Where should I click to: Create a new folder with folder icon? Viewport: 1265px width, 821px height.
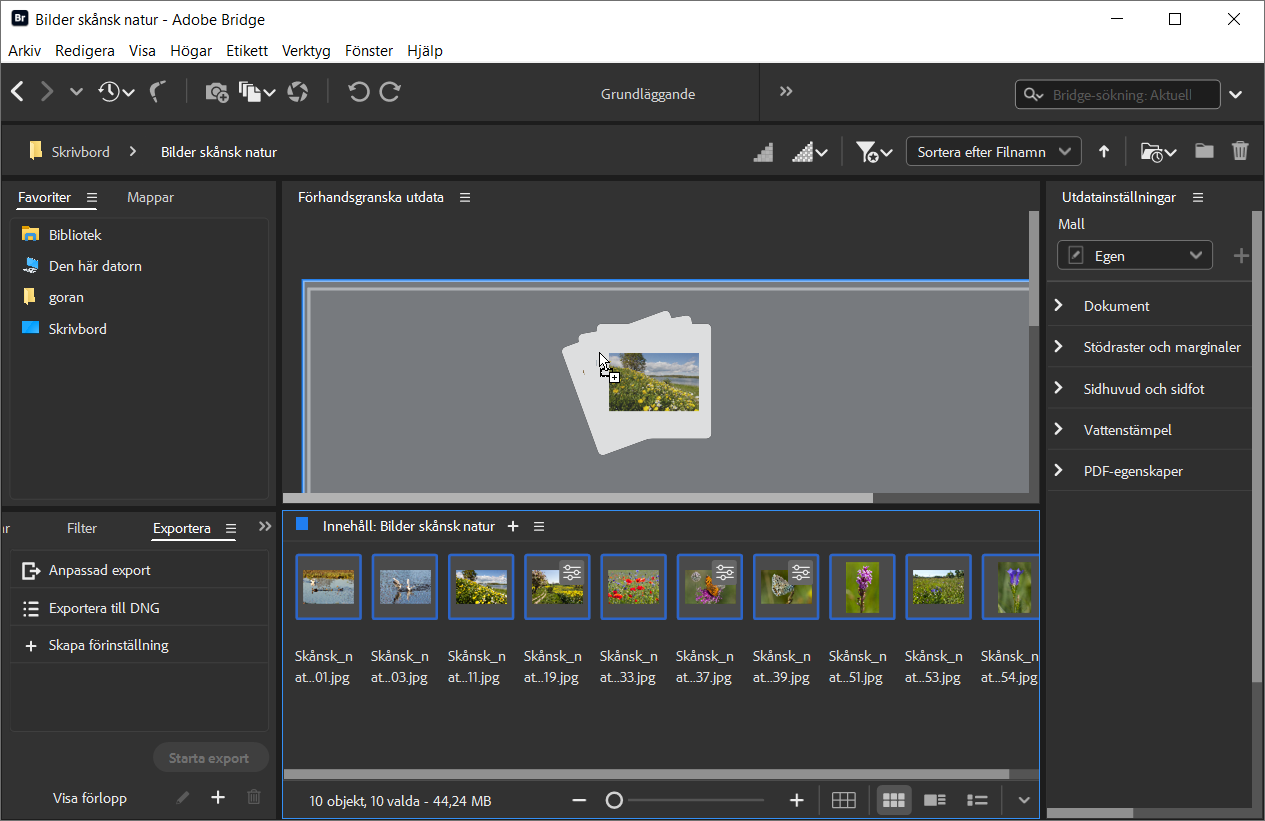click(x=1204, y=152)
